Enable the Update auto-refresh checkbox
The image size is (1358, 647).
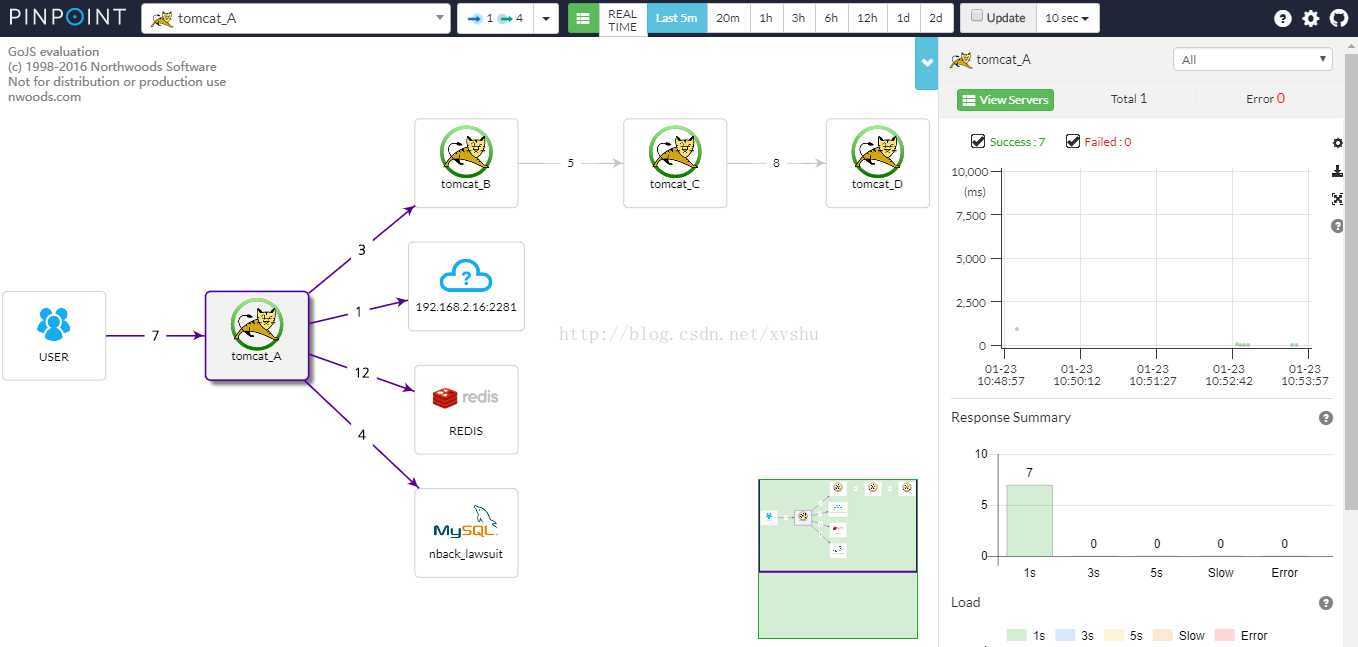coord(977,16)
